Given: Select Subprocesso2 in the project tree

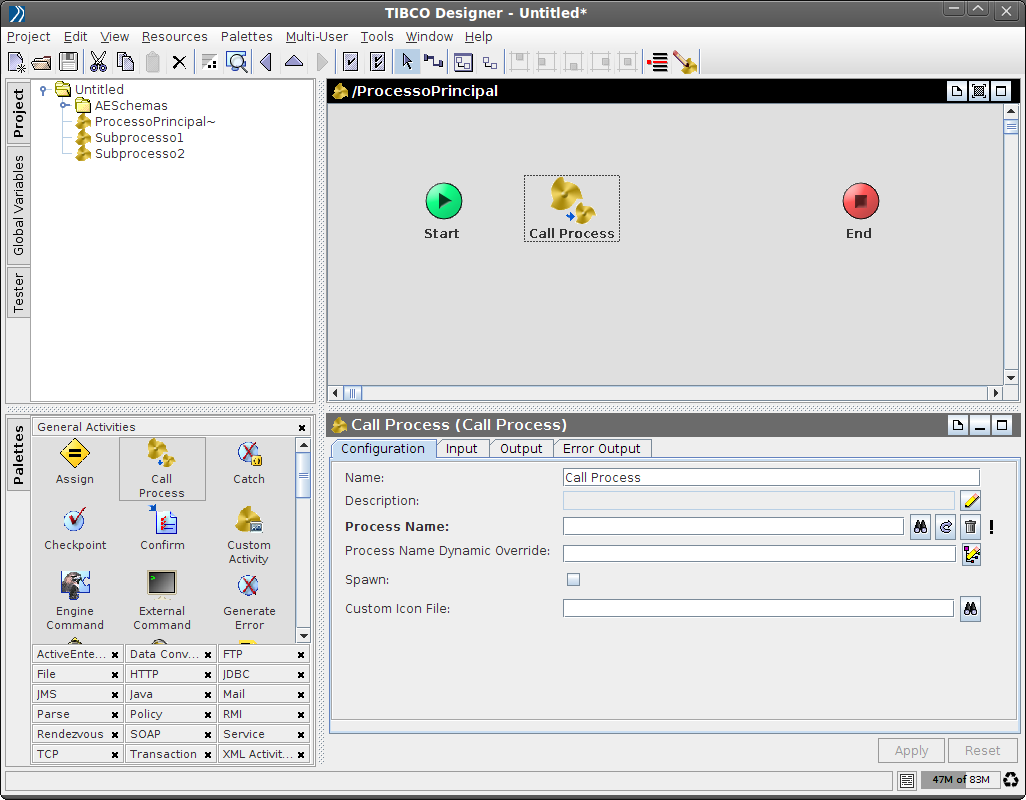Looking at the screenshot, I should (139, 154).
